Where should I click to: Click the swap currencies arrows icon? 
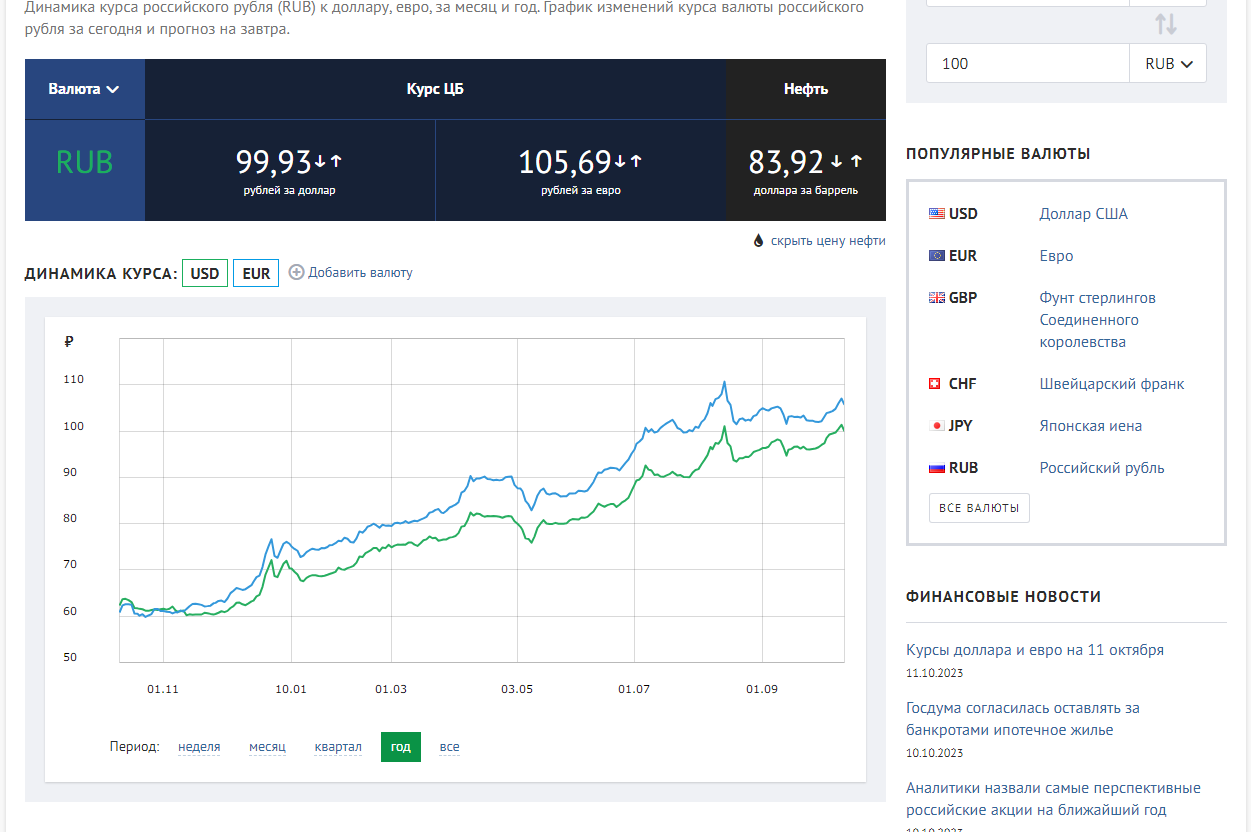(1166, 24)
